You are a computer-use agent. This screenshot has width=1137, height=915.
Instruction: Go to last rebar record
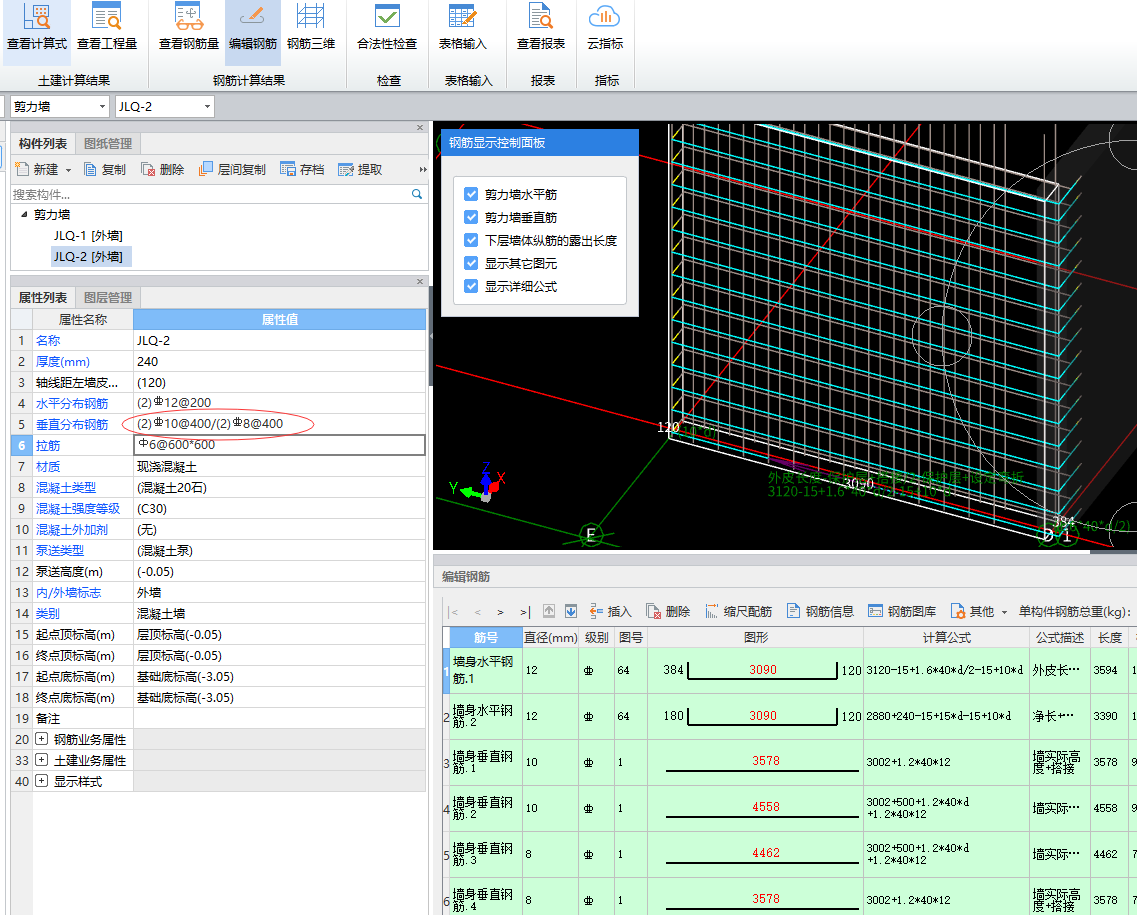525,612
